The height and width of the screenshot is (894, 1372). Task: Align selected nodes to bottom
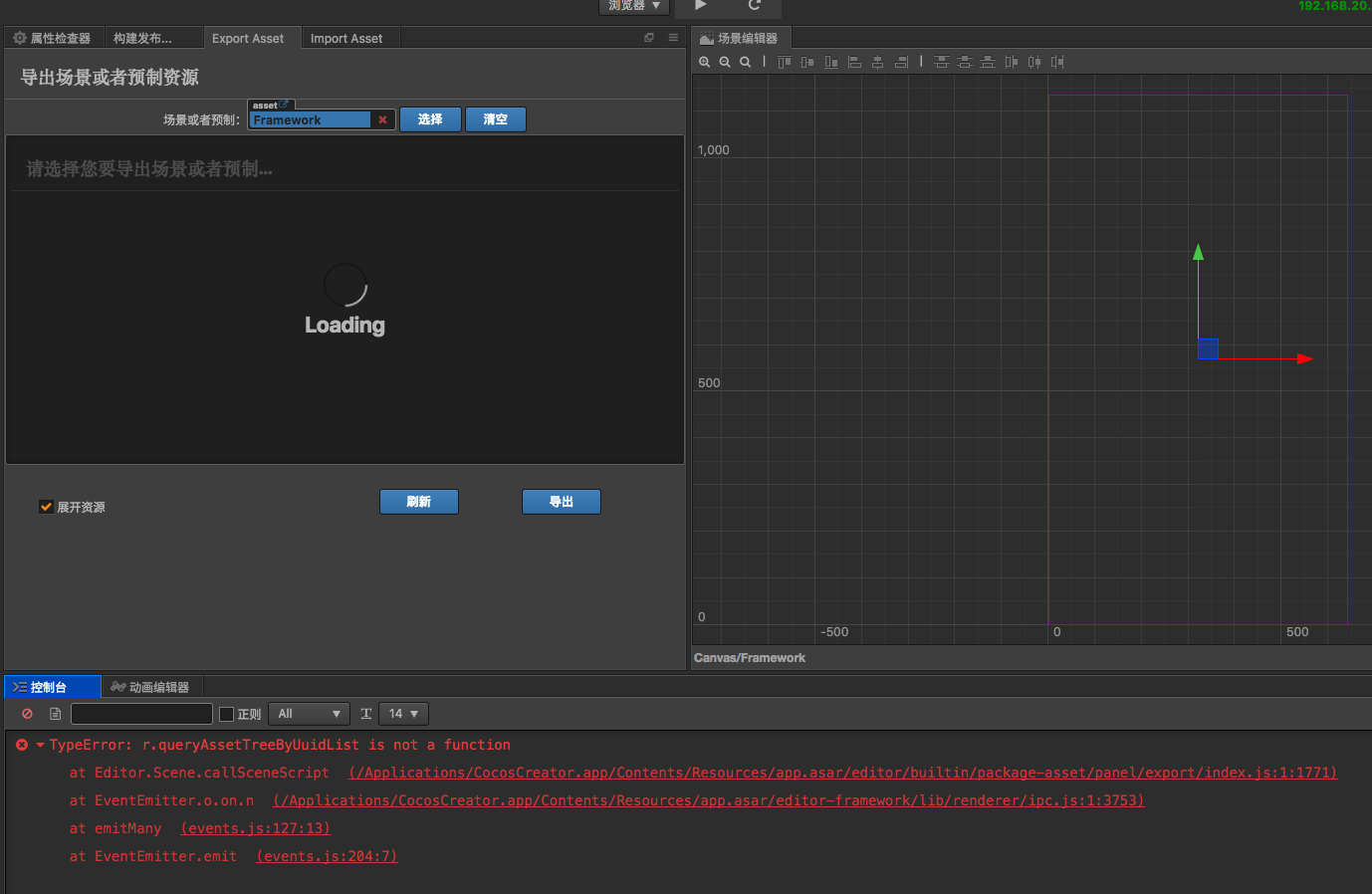pyautogui.click(x=831, y=62)
